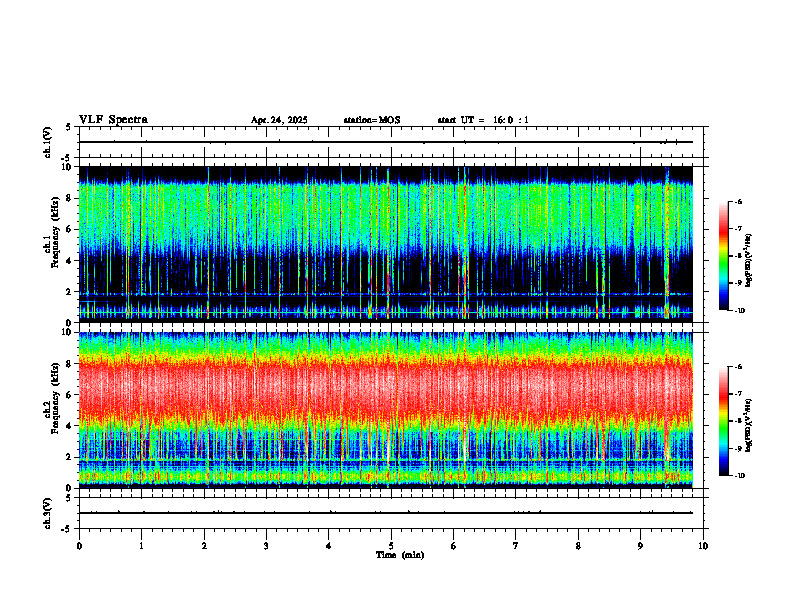Click tick label 6 on the Time axis
Viewport: 792px width, 612px height.
click(454, 546)
